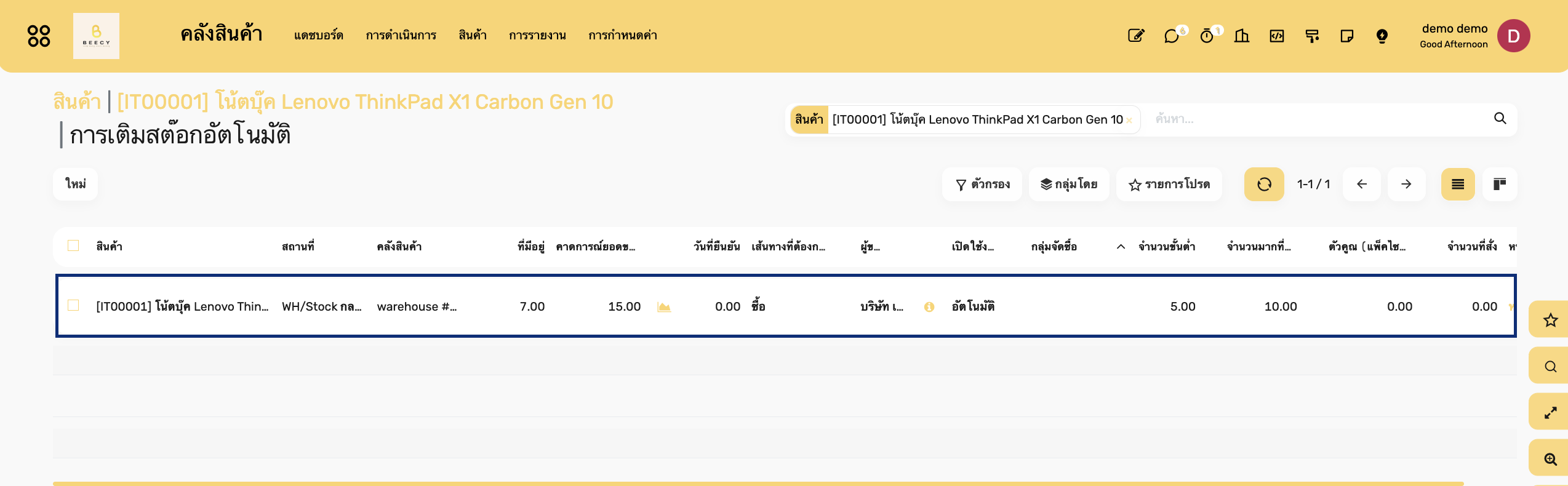Click the warehouse #... cell
1568x486 pixels.
[x=417, y=306]
